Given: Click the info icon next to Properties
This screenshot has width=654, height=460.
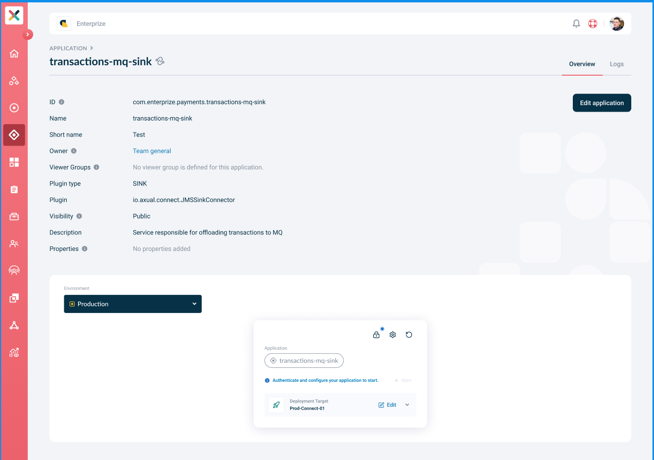Looking at the screenshot, I should pyautogui.click(x=85, y=249).
